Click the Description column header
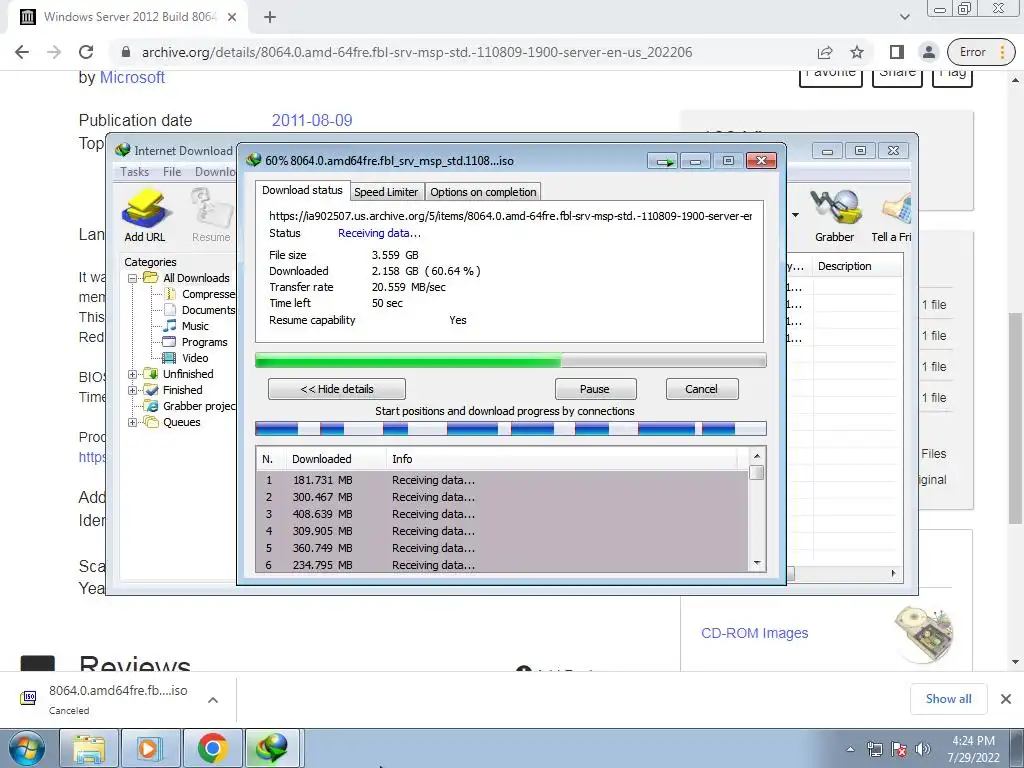This screenshot has height=768, width=1024. [x=857, y=266]
